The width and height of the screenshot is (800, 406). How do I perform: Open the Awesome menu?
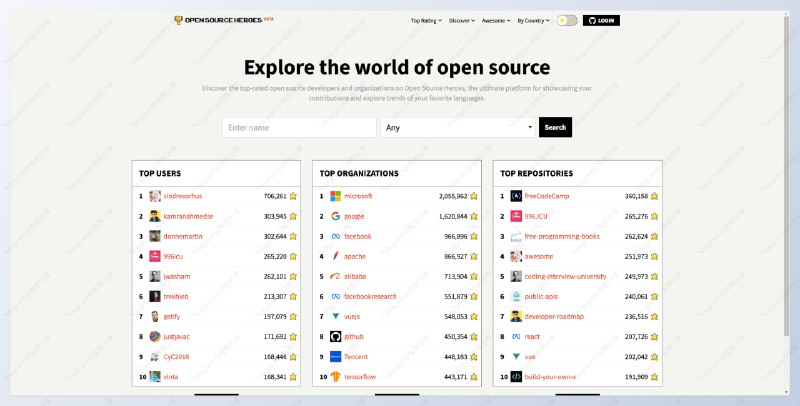point(497,20)
